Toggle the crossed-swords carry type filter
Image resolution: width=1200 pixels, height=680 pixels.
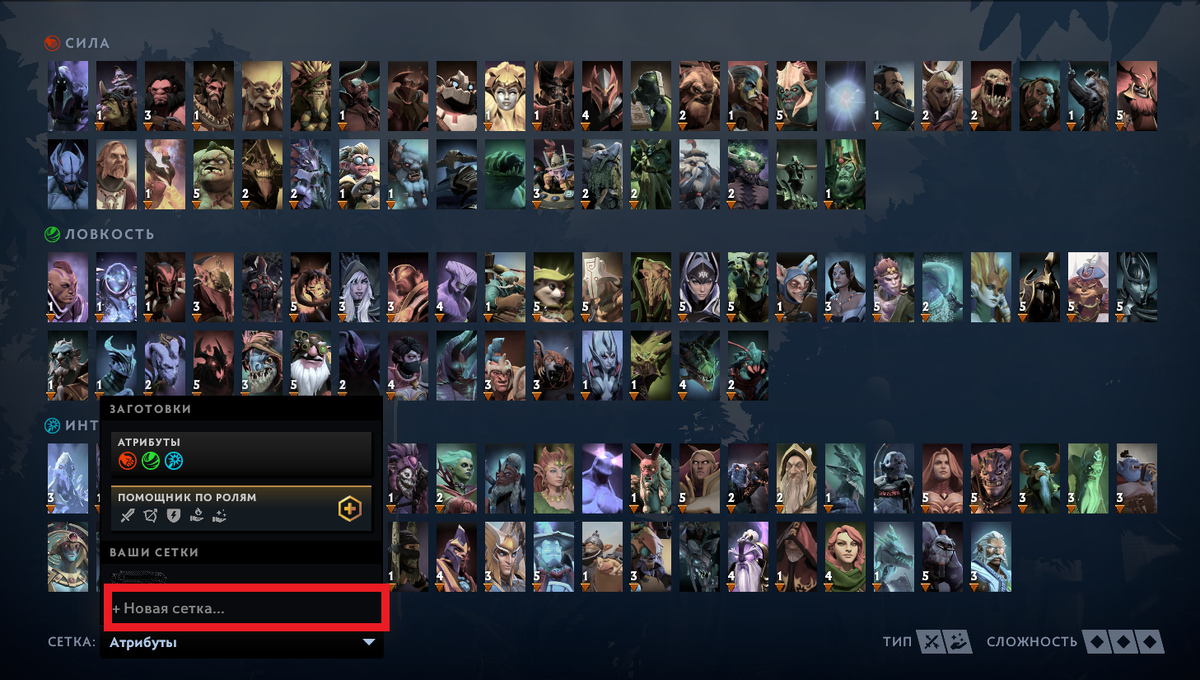[x=931, y=642]
